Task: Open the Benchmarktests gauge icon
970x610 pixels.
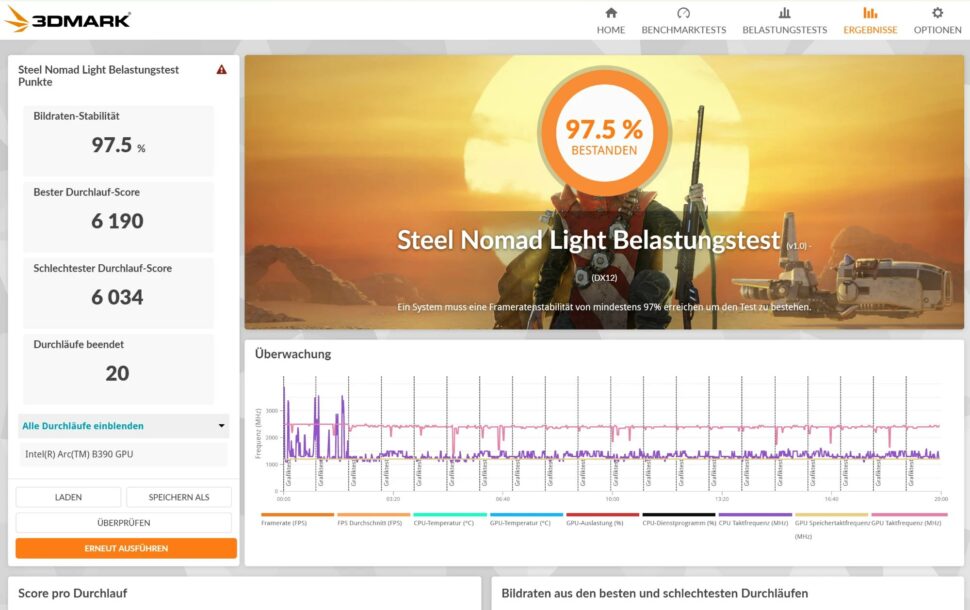Action: click(683, 12)
